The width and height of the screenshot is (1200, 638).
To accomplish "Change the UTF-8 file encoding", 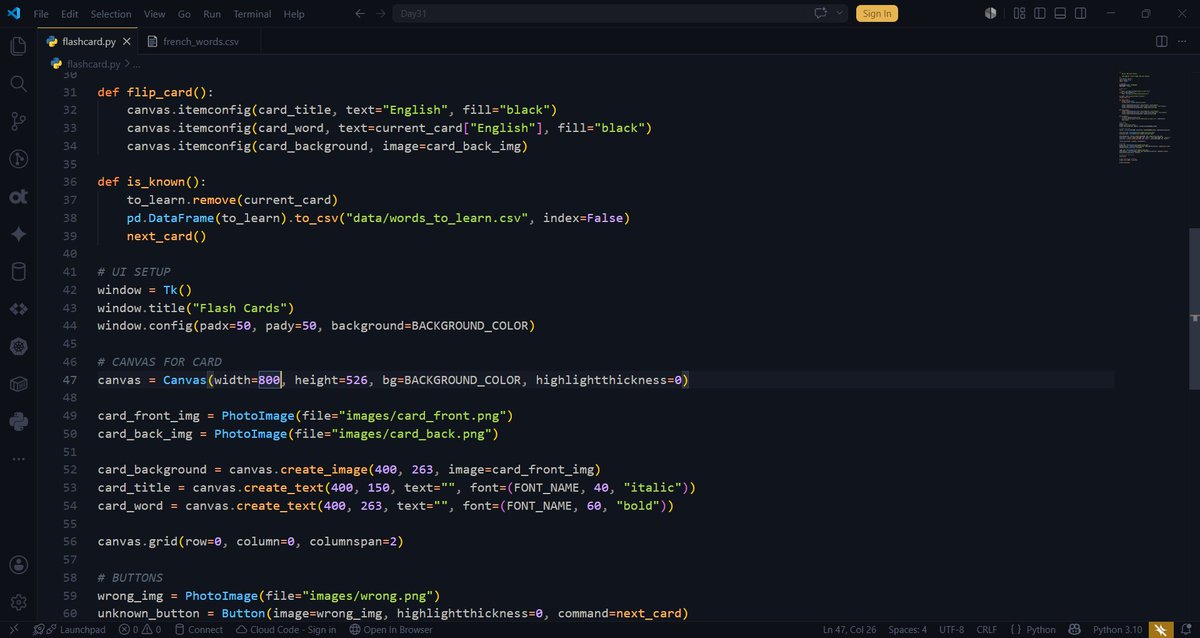I will click(951, 630).
